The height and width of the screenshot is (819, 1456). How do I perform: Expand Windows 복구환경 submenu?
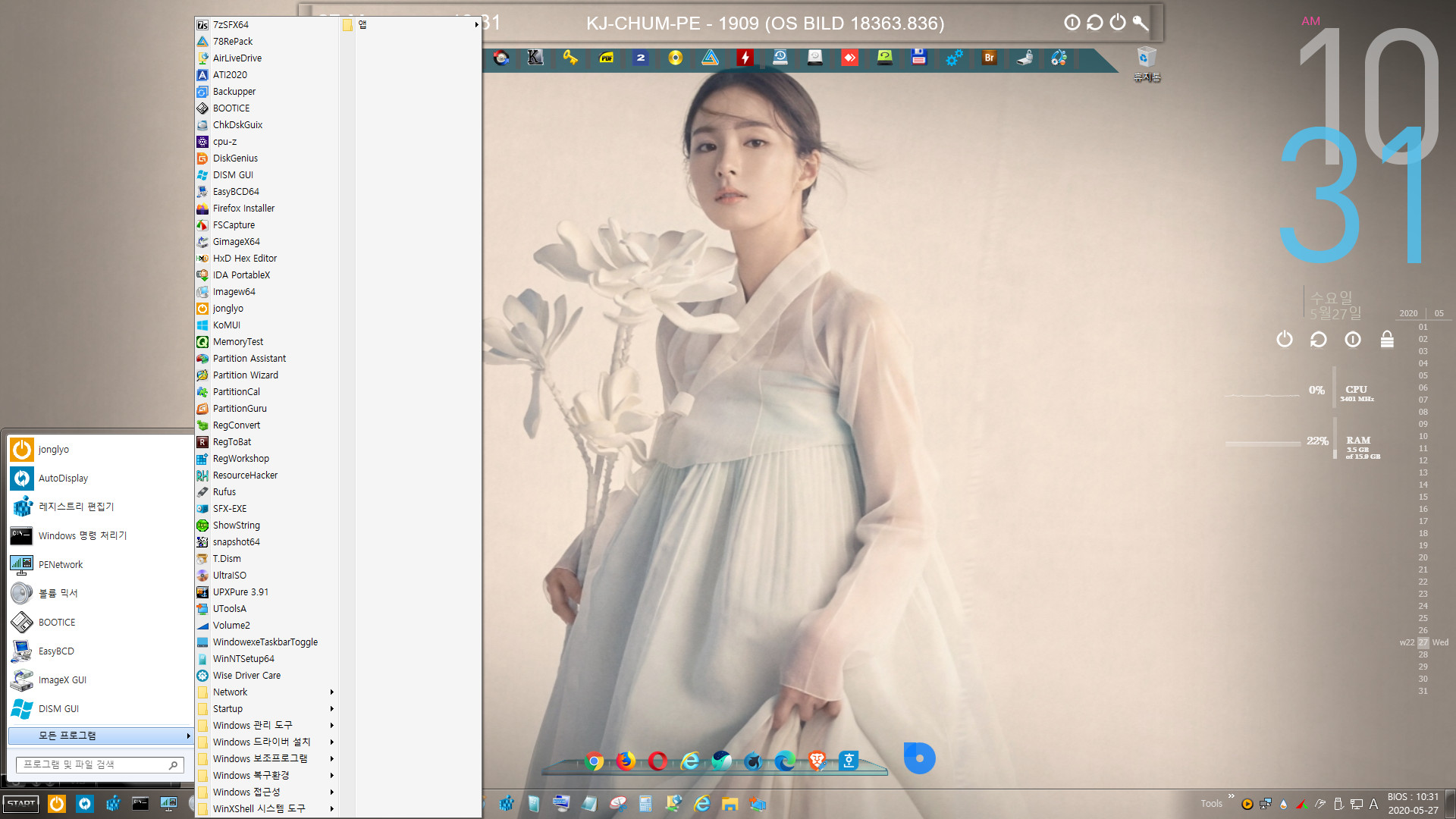tap(265, 775)
